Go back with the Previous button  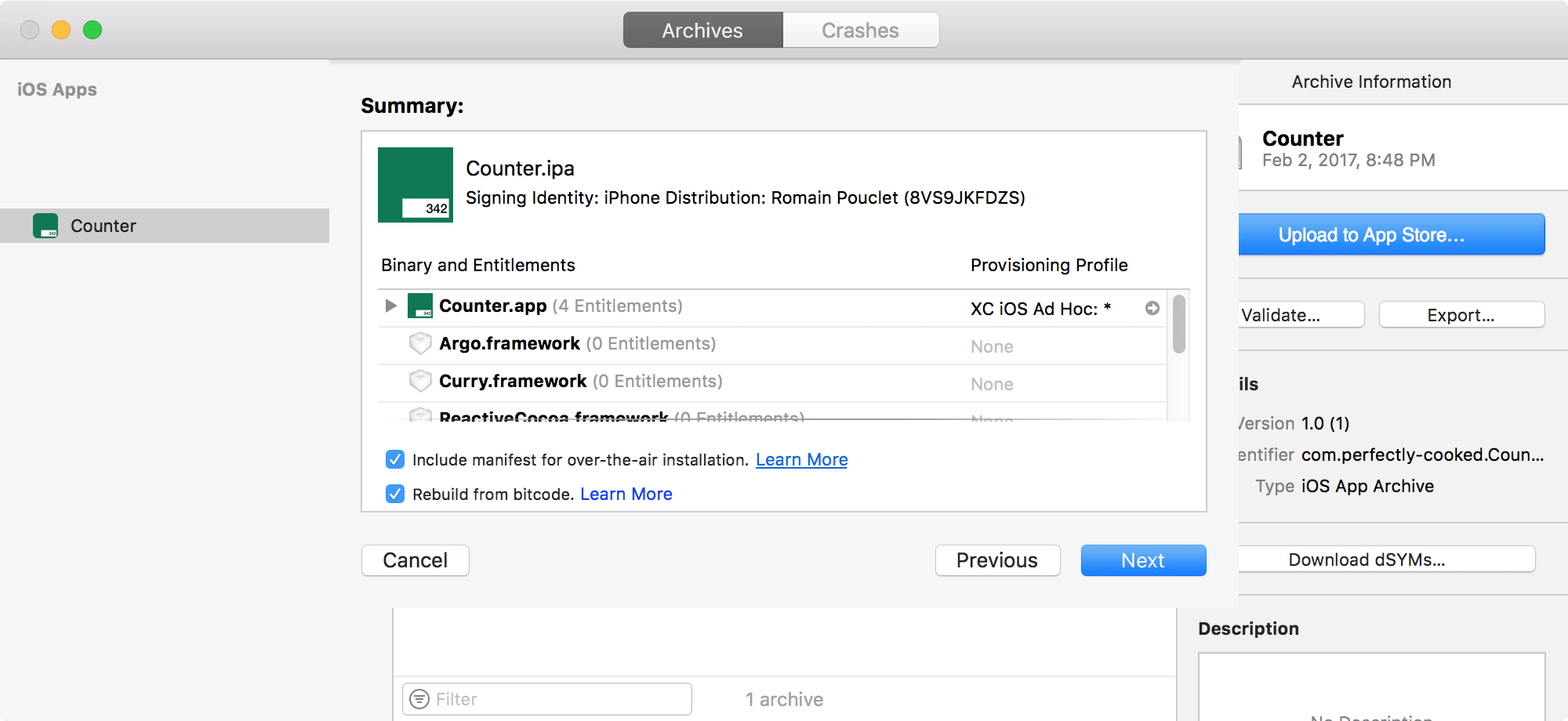[x=996, y=560]
